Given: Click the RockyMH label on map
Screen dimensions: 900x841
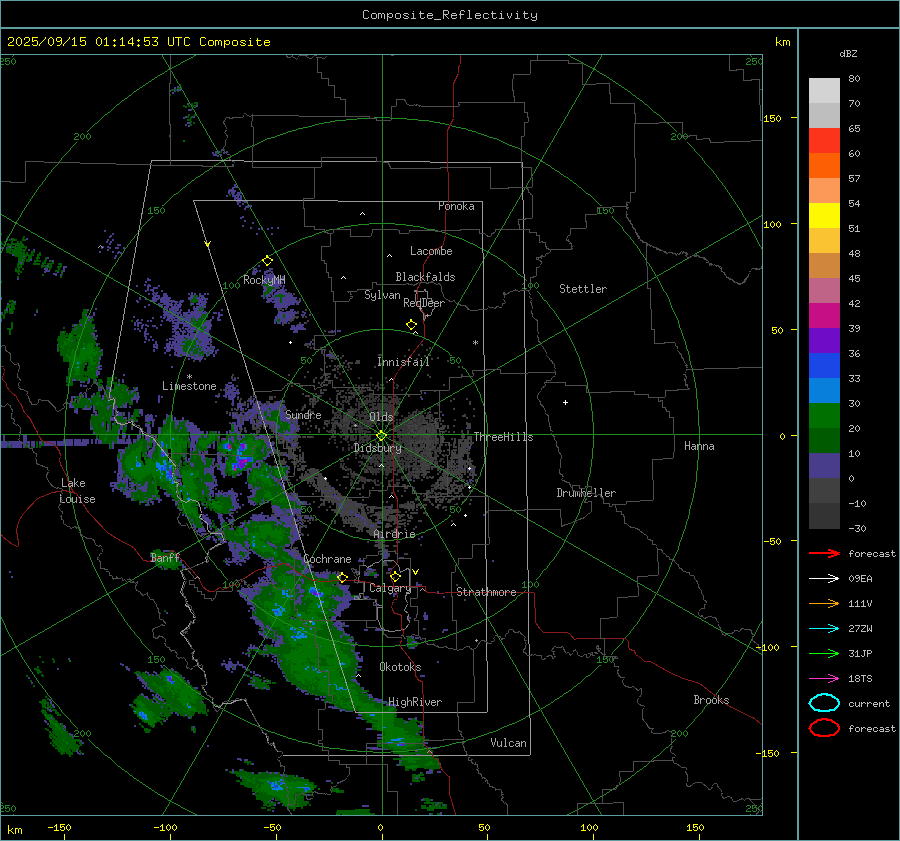Looking at the screenshot, I should coord(264,280).
